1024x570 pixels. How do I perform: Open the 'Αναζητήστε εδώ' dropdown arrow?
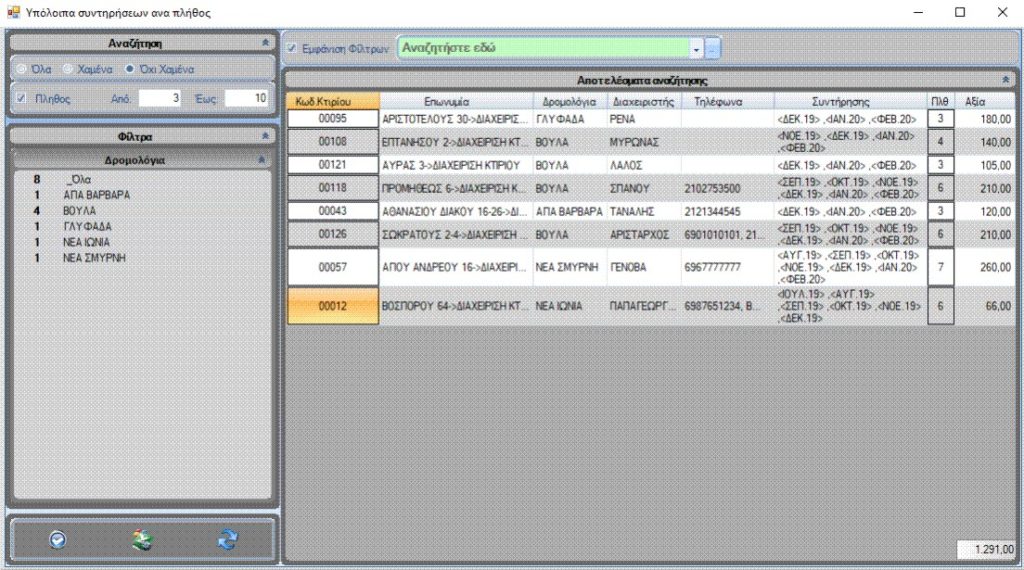point(695,48)
